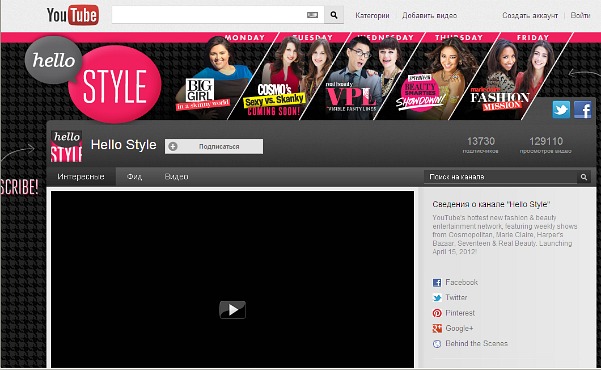
Task: Click the Behind the Scenes globe icon
Action: pos(437,344)
